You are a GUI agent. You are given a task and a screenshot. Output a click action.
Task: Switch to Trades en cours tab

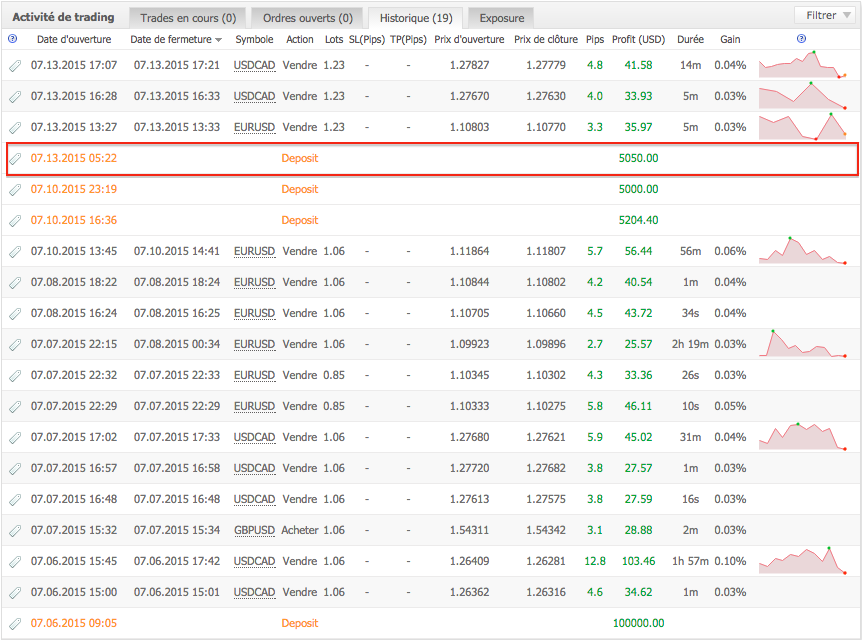coord(188,18)
